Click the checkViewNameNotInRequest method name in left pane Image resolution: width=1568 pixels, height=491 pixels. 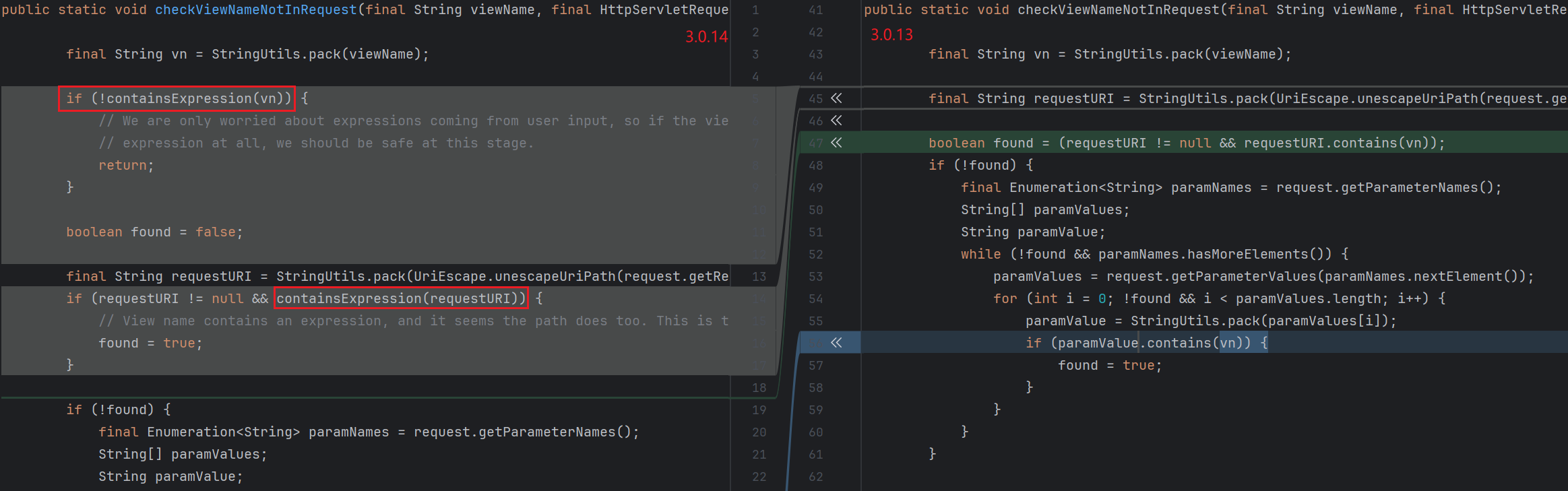click(x=256, y=10)
